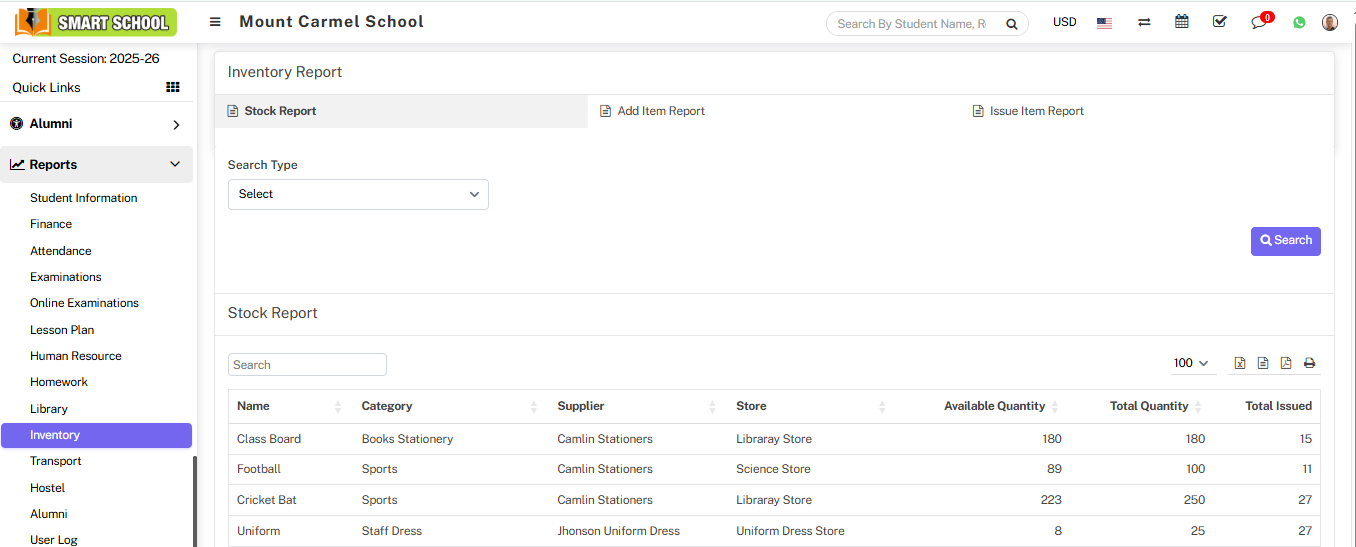Open the Quick Links grid
1356x547 pixels.
pyautogui.click(x=173, y=88)
